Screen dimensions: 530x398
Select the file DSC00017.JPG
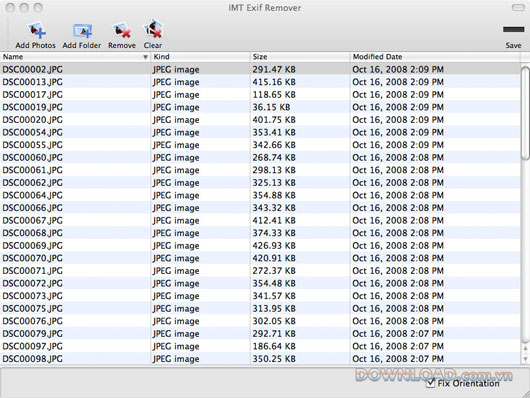click(x=260, y=94)
